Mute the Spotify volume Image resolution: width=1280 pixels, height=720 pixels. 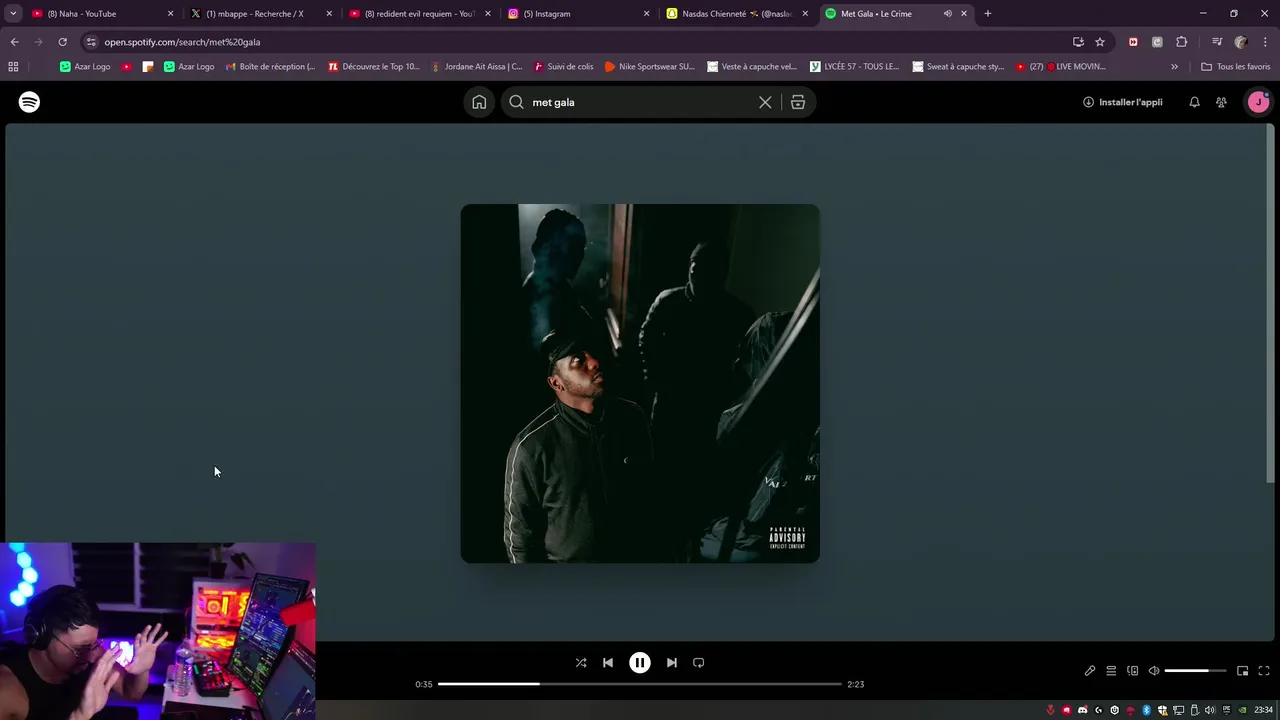[x=1154, y=671]
